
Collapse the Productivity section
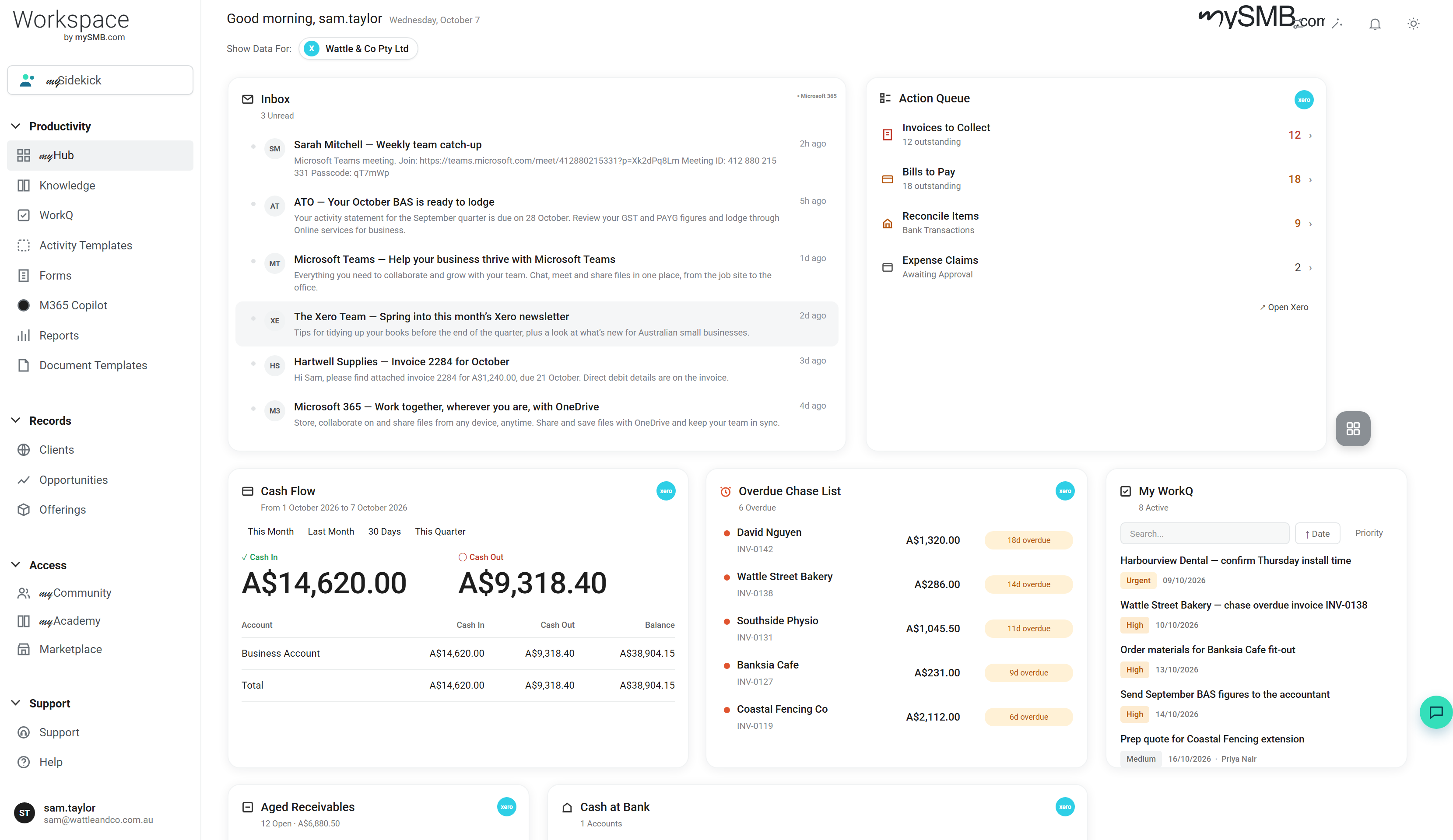click(x=16, y=126)
